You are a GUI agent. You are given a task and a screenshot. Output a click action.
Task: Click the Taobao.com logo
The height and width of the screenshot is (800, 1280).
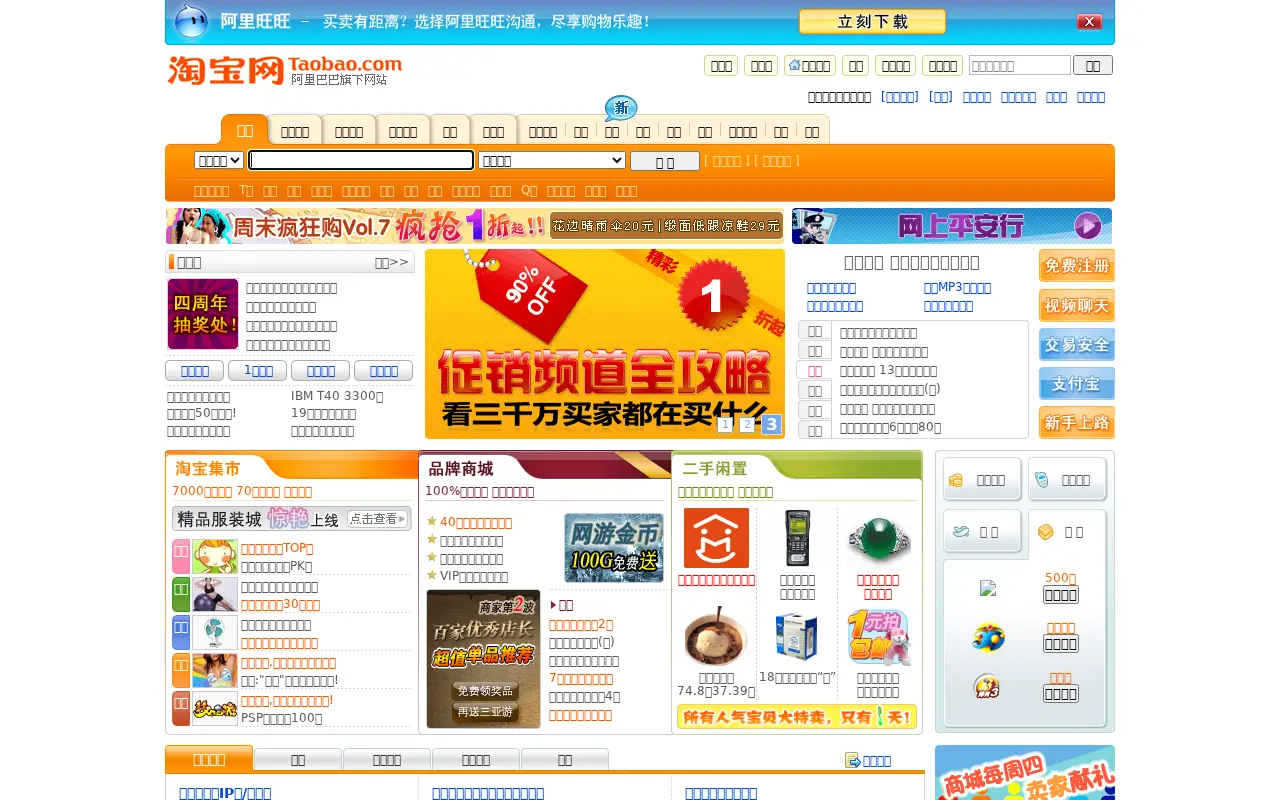285,70
